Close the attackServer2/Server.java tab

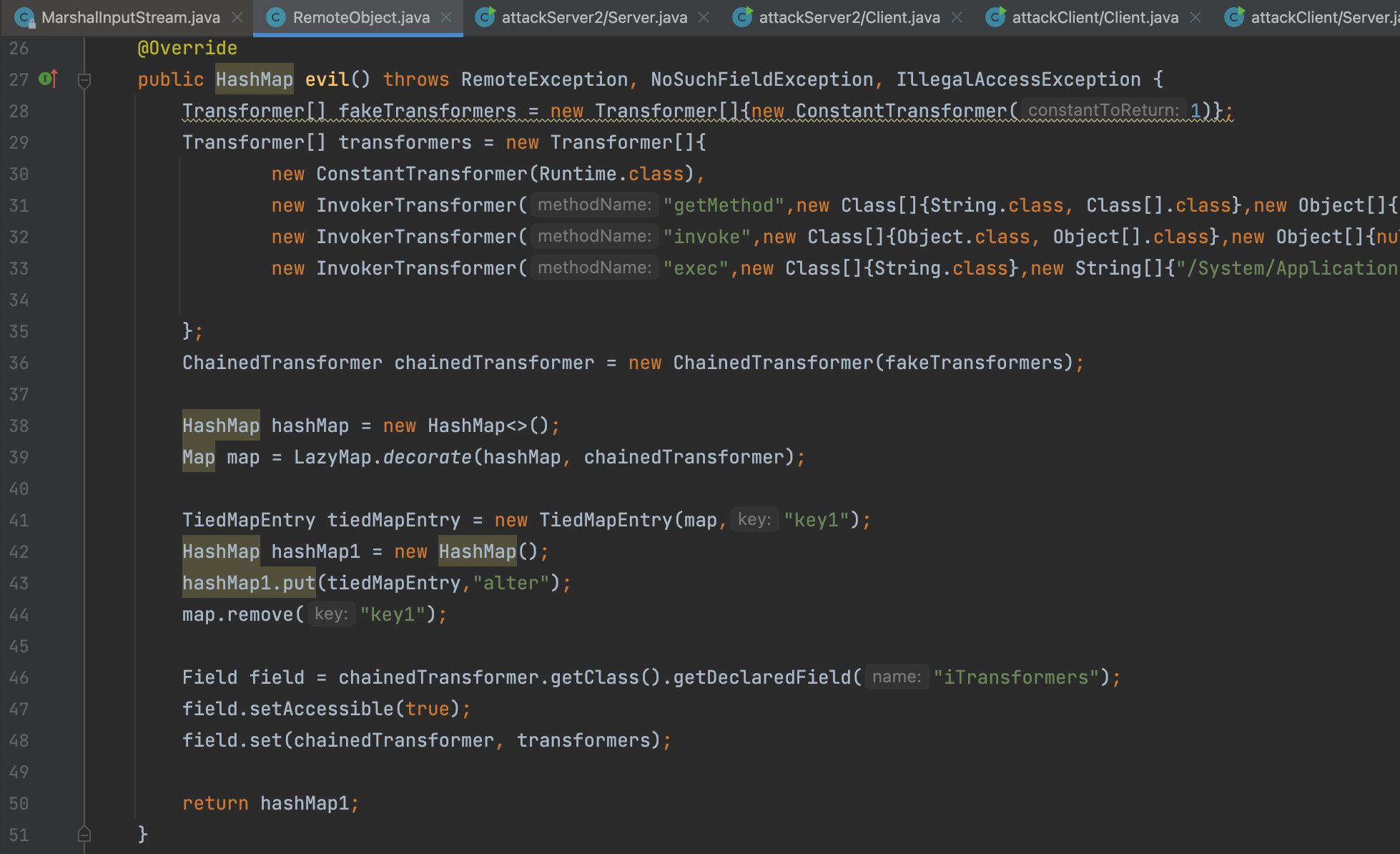coord(704,17)
